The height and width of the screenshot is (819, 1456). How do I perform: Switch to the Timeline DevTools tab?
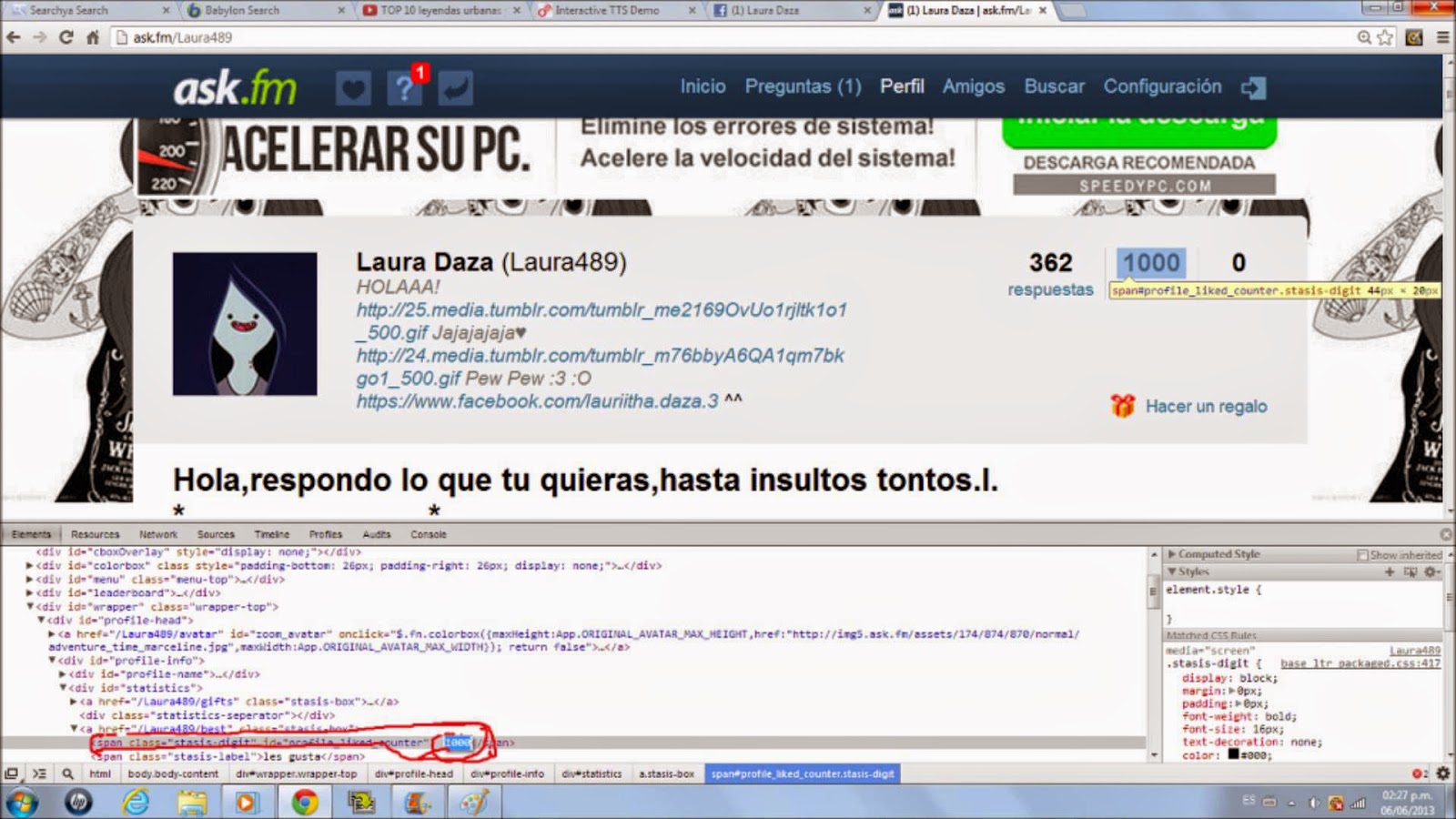[272, 534]
